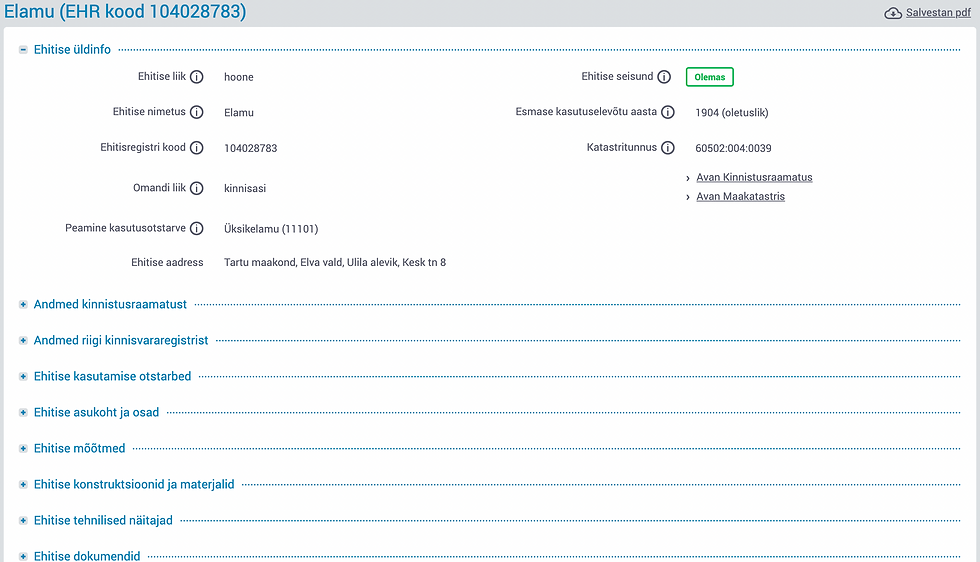
Task: Click address Tartu maakond, Elva vald text
Action: [335, 263]
